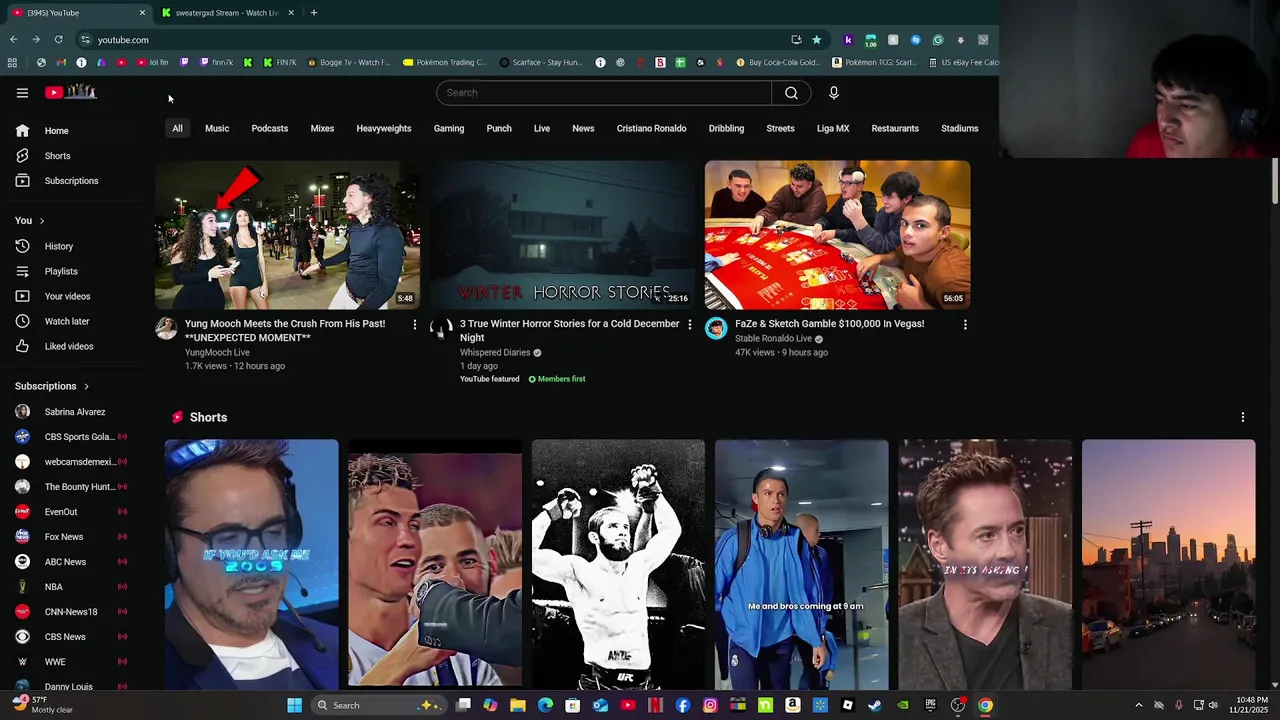Select the Liga MX filter chip
Viewport: 1280px width, 720px height.
click(x=833, y=128)
